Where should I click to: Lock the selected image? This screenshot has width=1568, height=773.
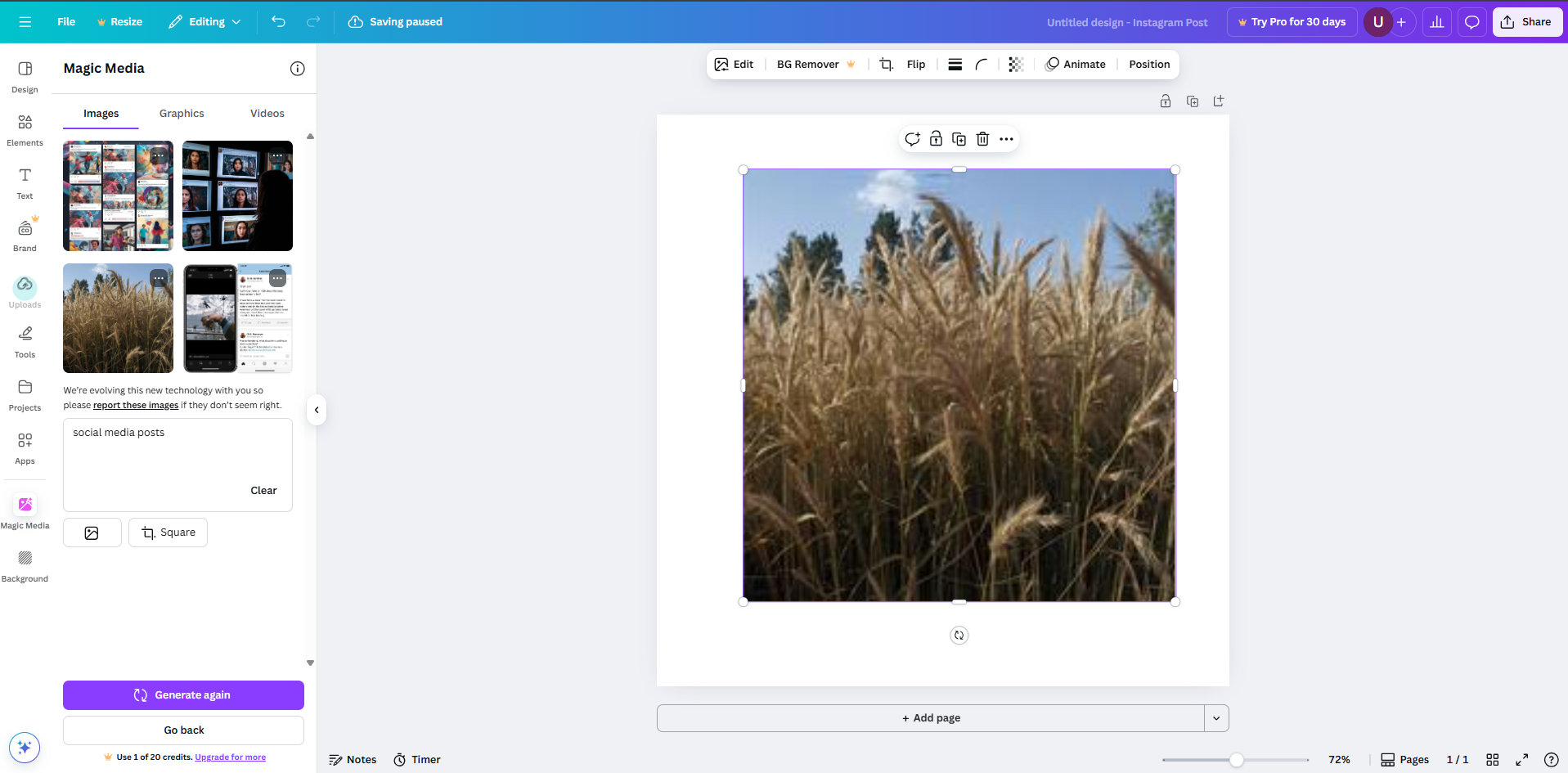936,139
